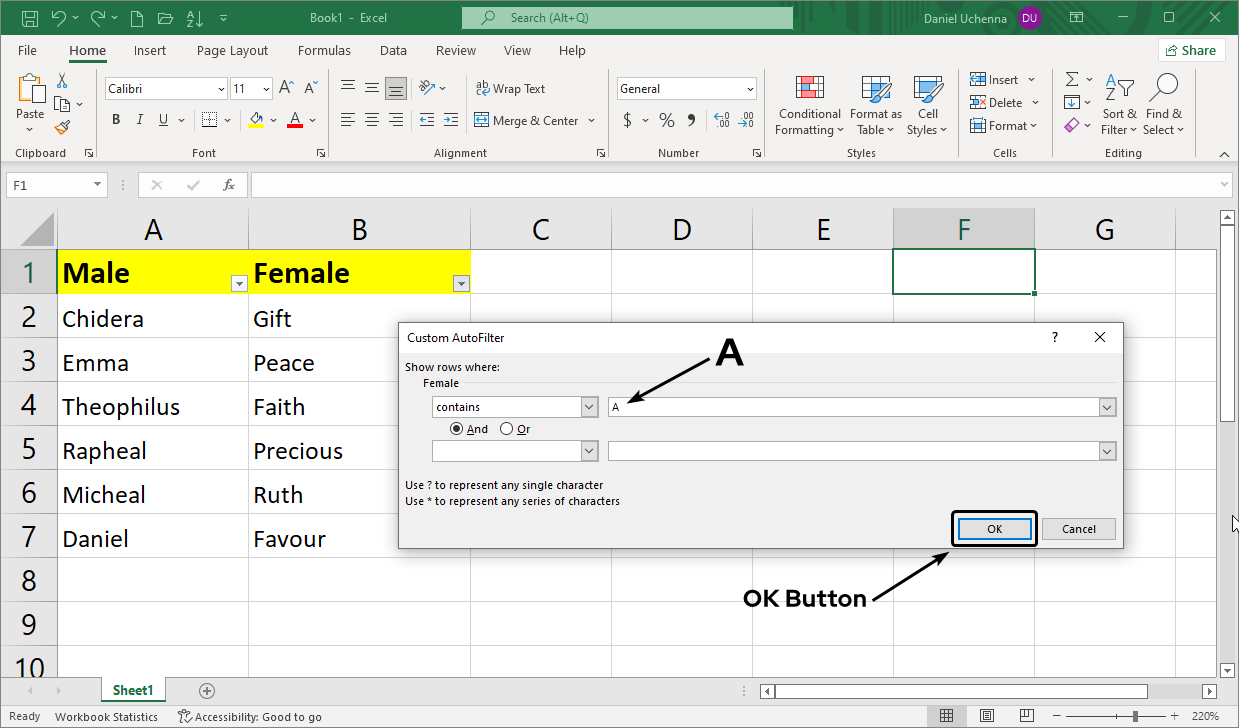The height and width of the screenshot is (728, 1239).
Task: Toggle Bold formatting in Font group
Action: click(x=116, y=120)
